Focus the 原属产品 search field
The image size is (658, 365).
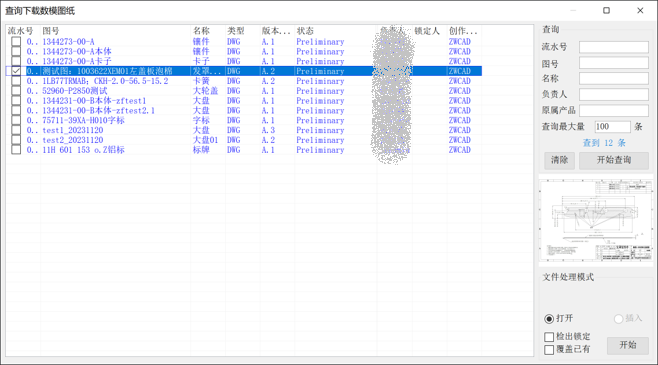pyautogui.click(x=614, y=110)
